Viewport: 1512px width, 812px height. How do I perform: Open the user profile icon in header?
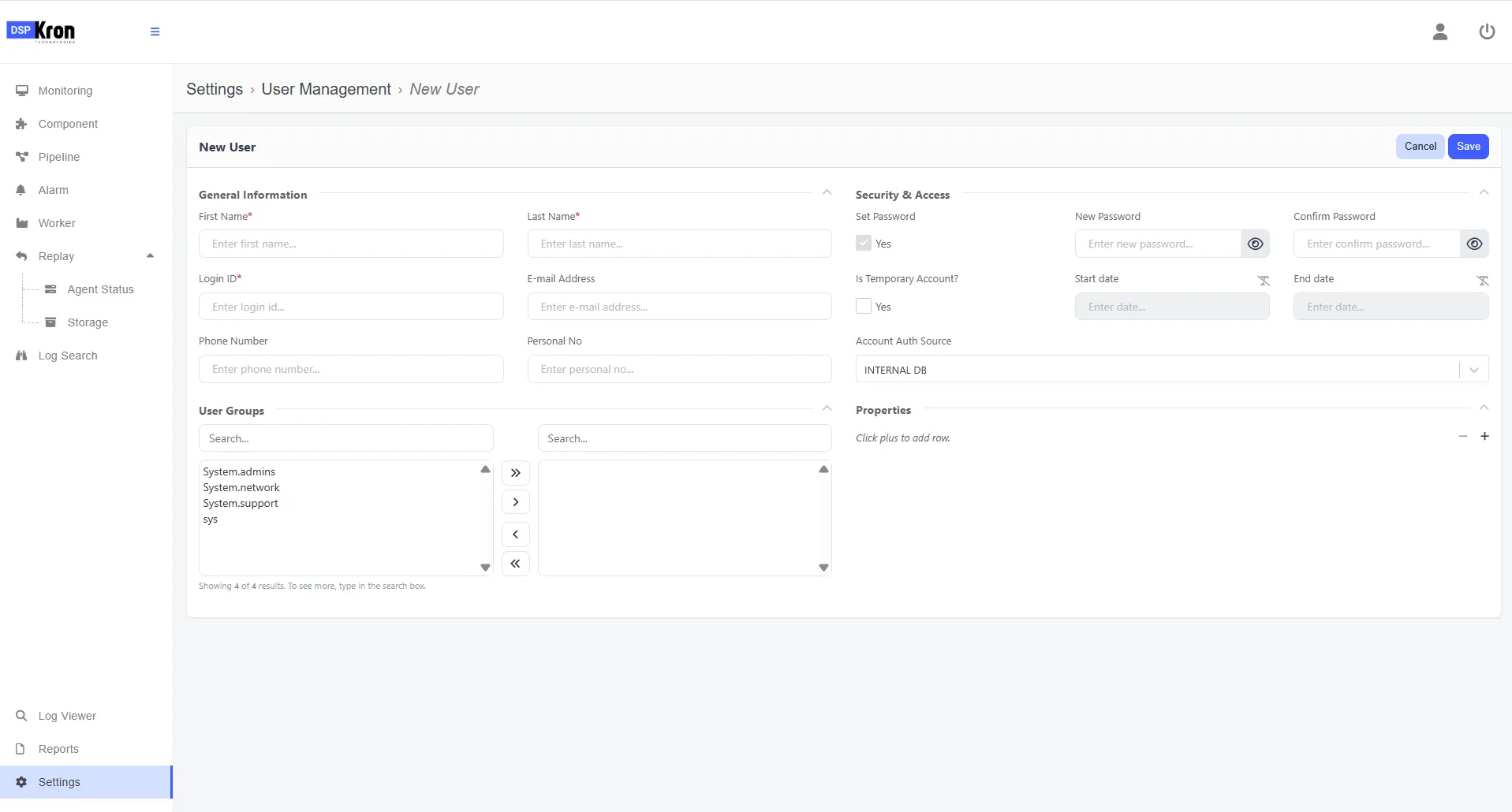[x=1440, y=32]
